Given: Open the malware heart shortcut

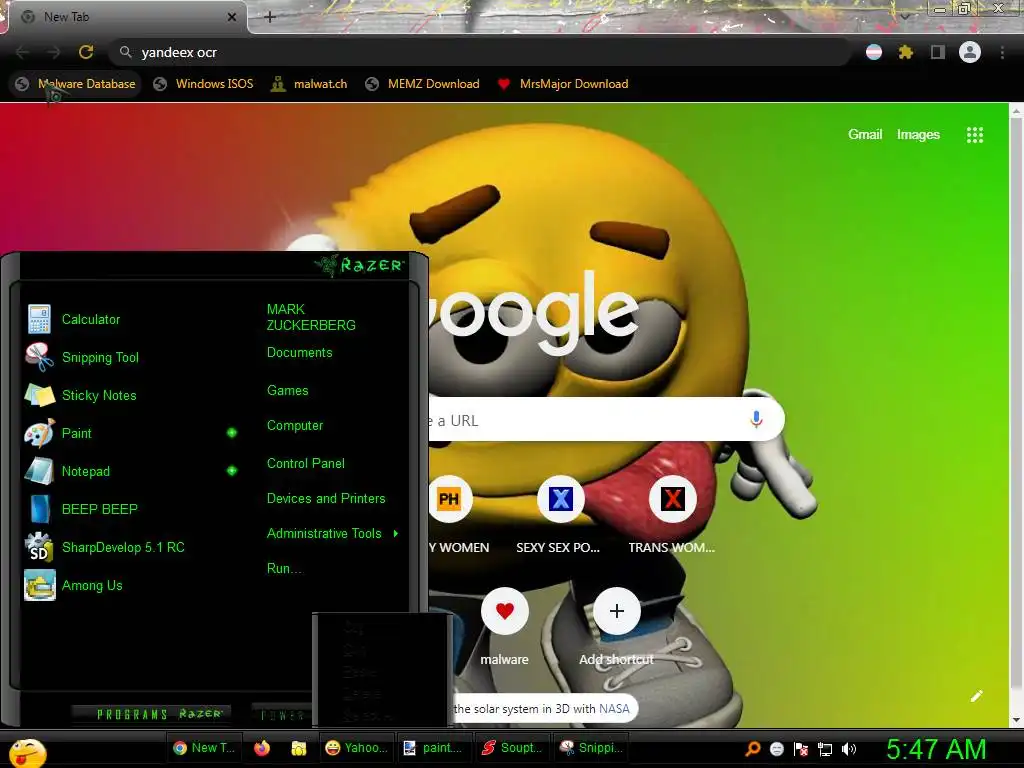Looking at the screenshot, I should [x=505, y=611].
